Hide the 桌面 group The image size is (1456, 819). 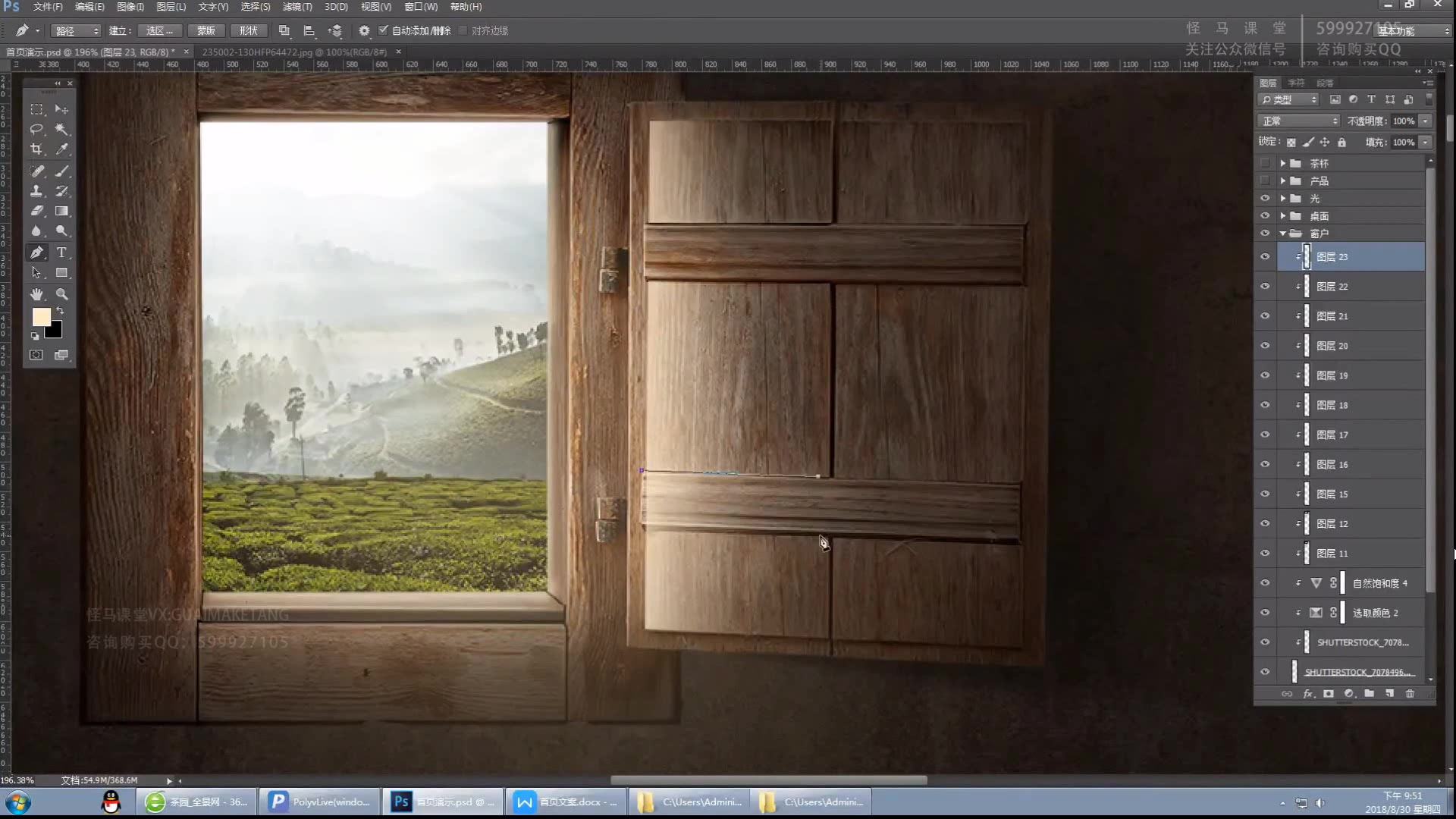pos(1265,215)
